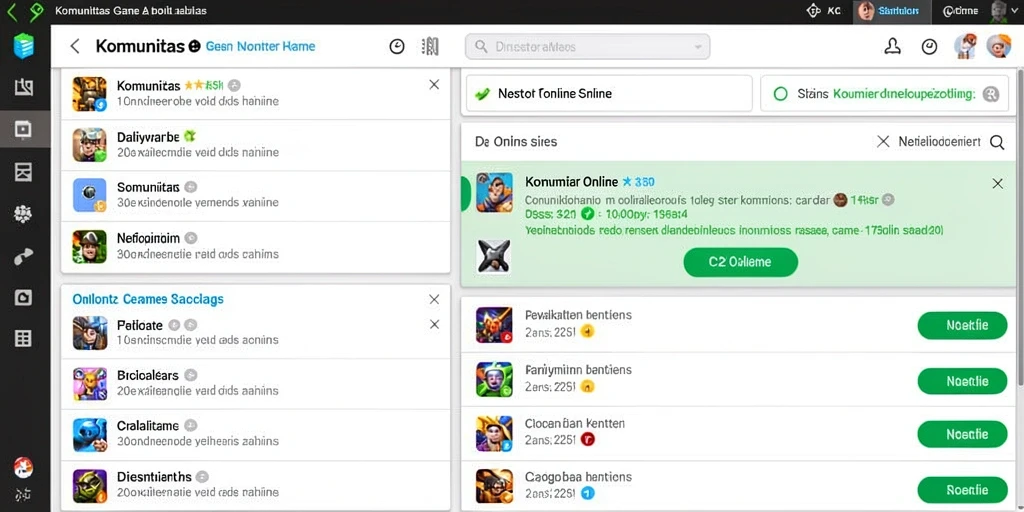Click the search magnifier beside Netieliodoeniert

[x=997, y=142]
